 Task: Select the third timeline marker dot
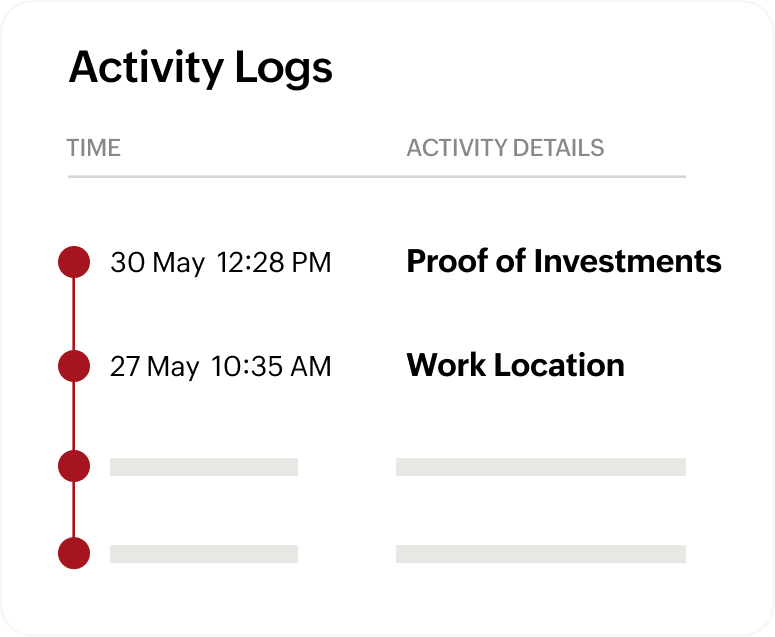pos(74,466)
